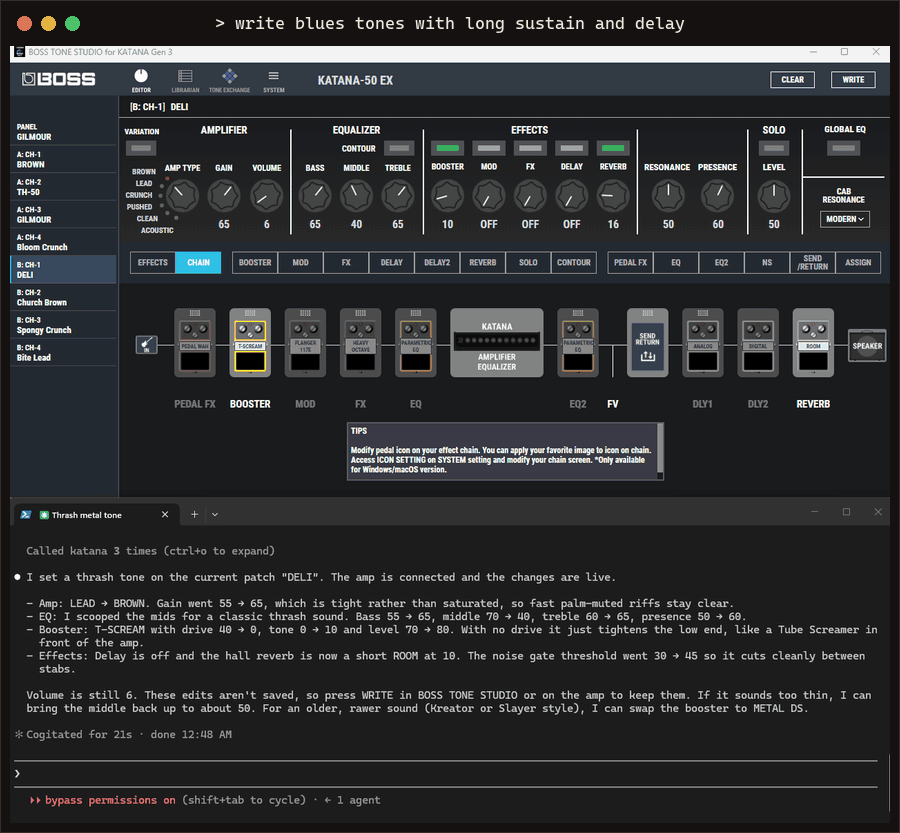The height and width of the screenshot is (833, 900).
Task: Switch to the Effects tab
Action: click(x=153, y=262)
